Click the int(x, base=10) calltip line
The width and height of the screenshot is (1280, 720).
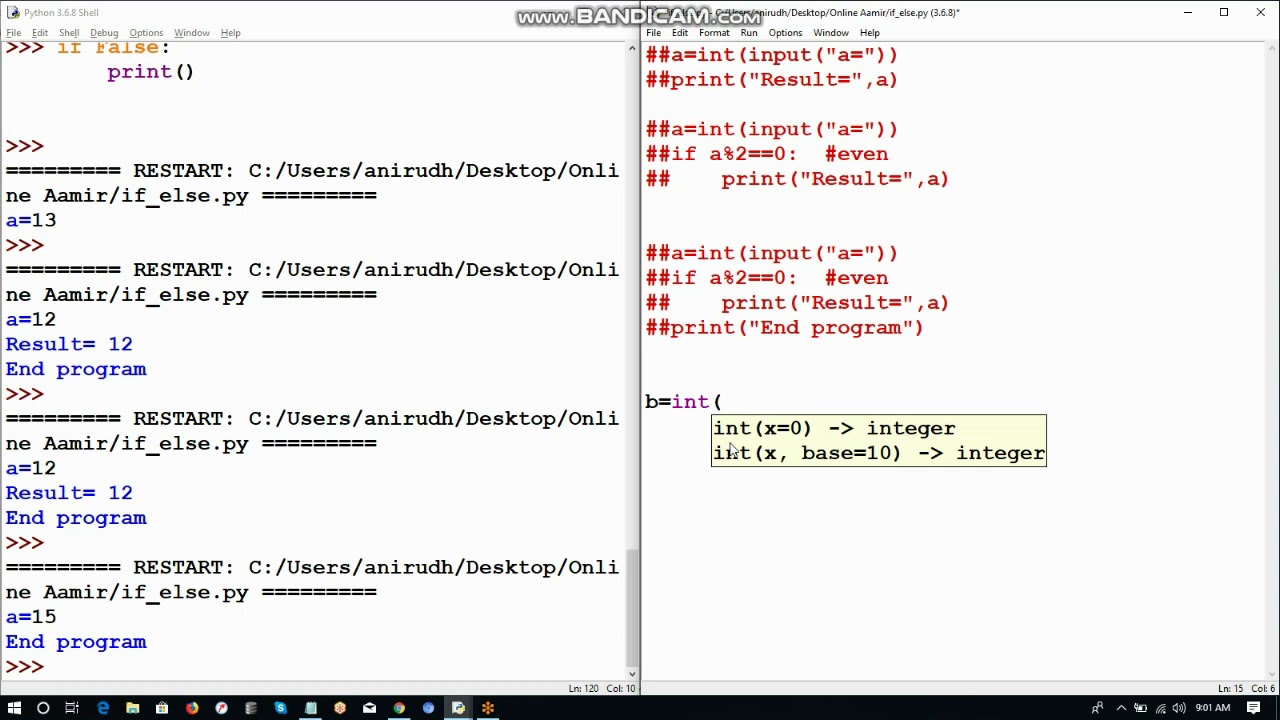tap(879, 453)
